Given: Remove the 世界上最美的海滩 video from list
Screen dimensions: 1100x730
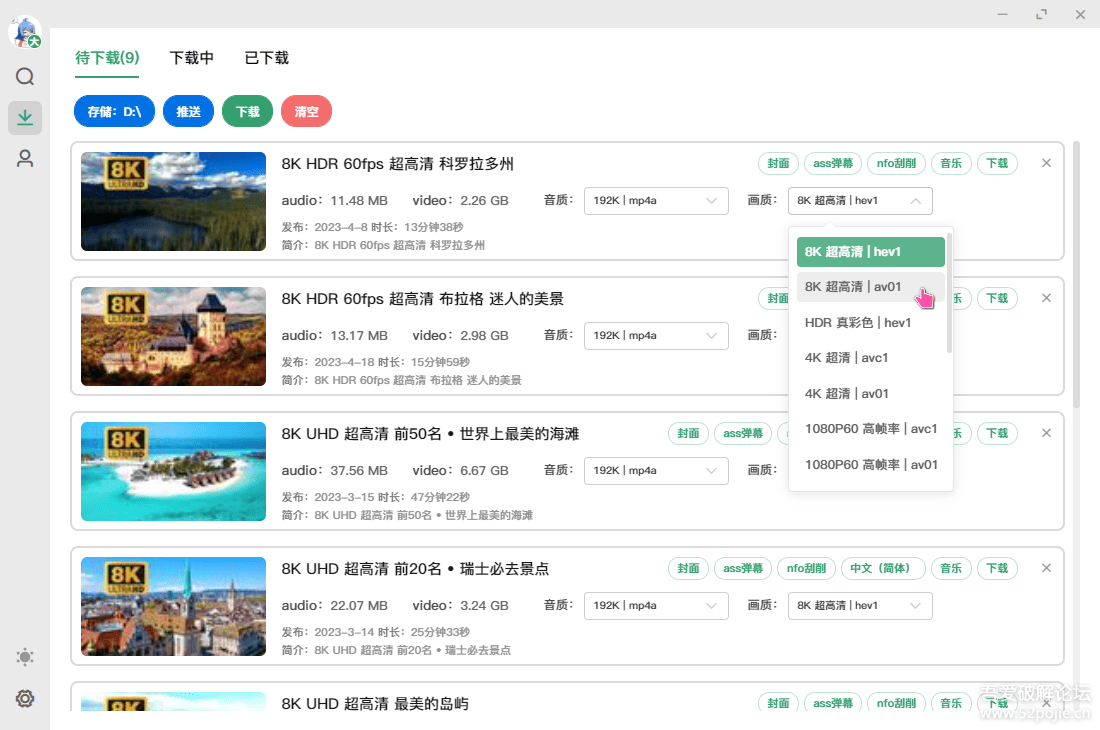Looking at the screenshot, I should pyautogui.click(x=1046, y=433).
